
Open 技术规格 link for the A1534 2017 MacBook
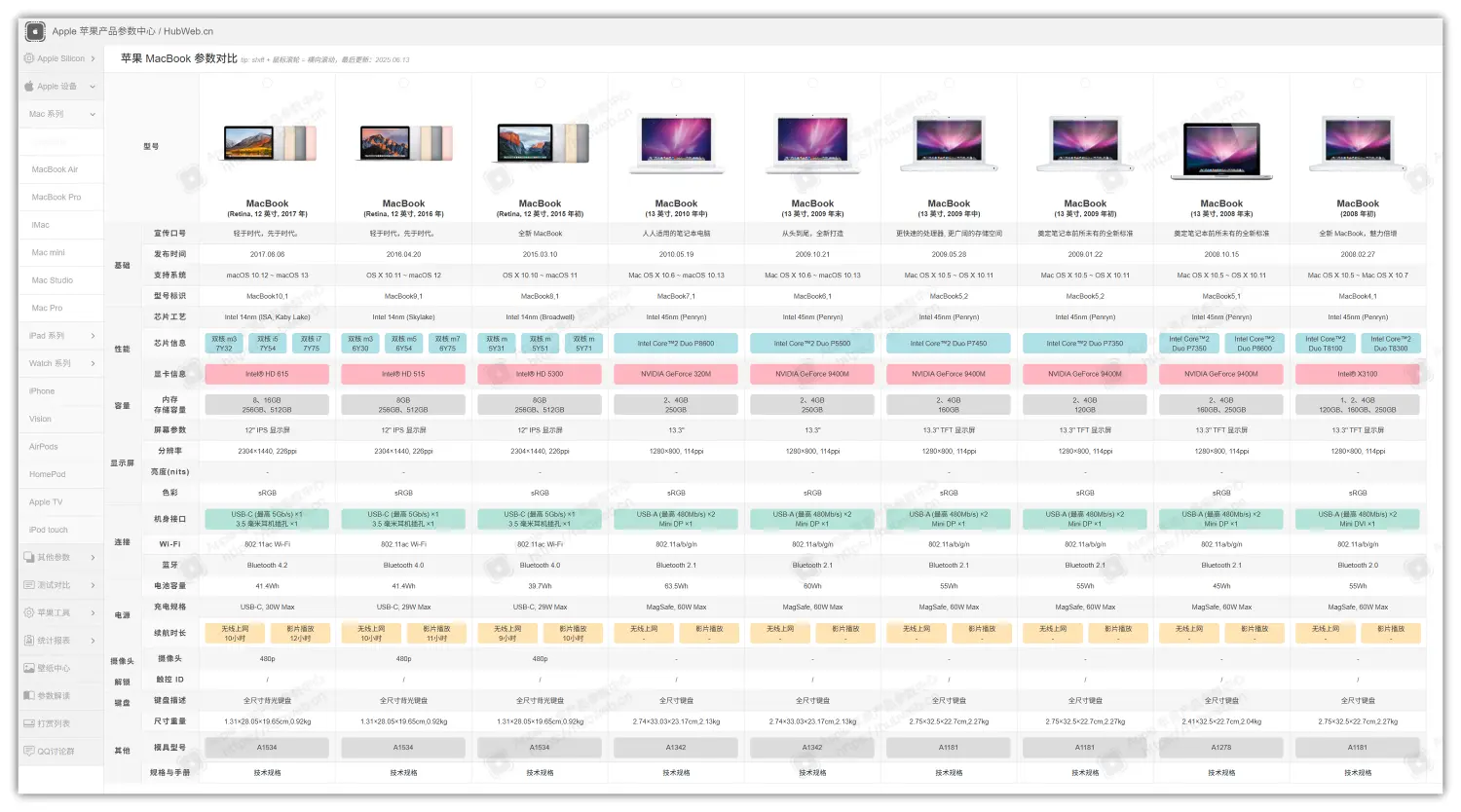(x=268, y=773)
